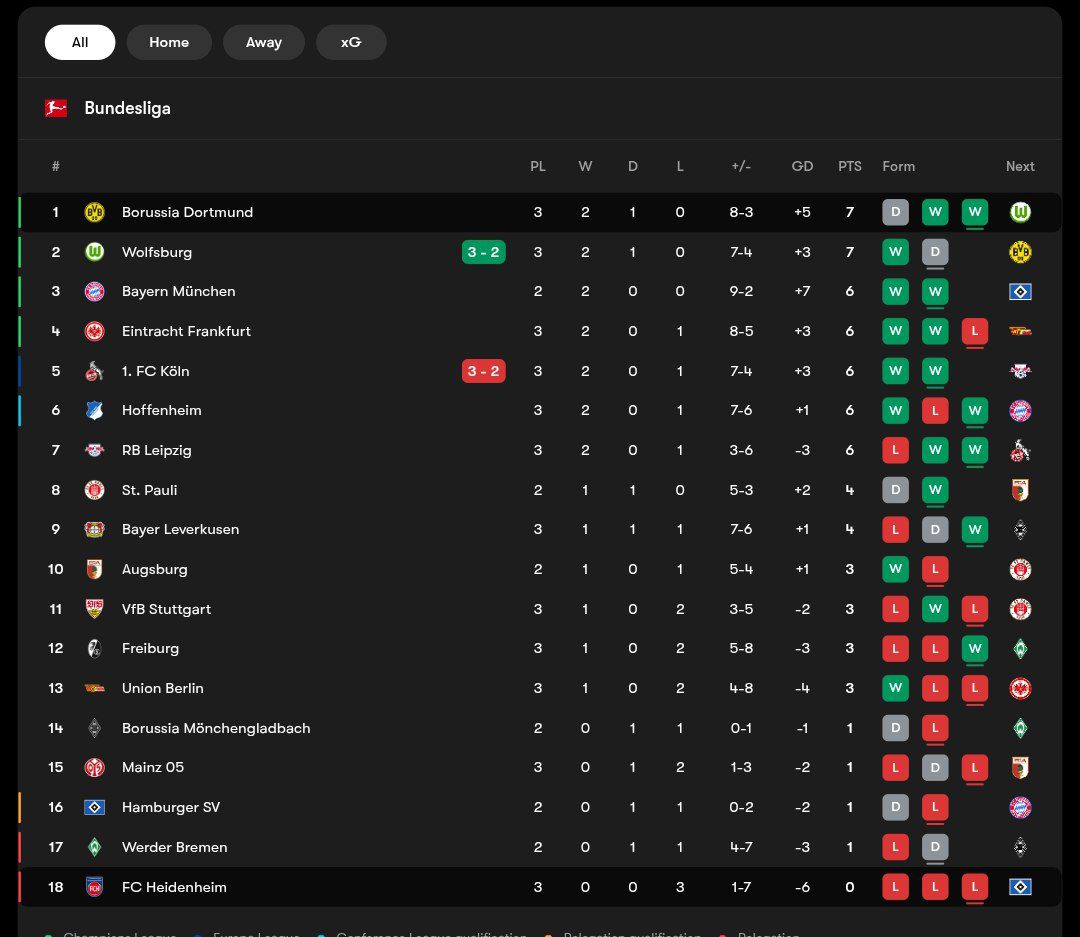Click the Bayern München club badge
1080x937 pixels.
tap(94, 291)
